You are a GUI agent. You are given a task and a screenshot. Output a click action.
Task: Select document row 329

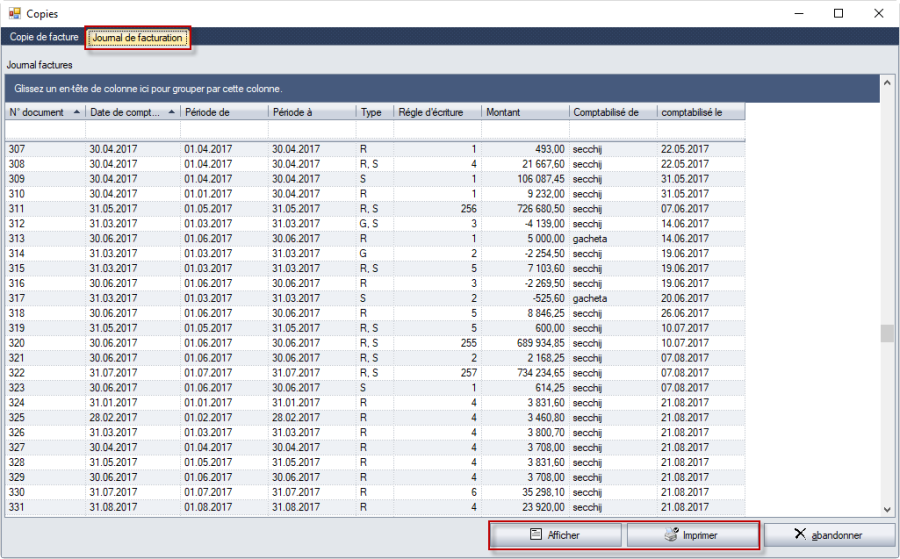tap(375, 478)
